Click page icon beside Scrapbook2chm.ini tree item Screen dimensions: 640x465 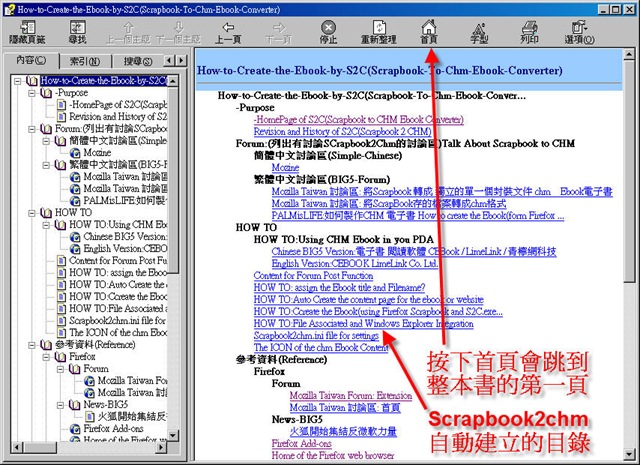point(61,321)
